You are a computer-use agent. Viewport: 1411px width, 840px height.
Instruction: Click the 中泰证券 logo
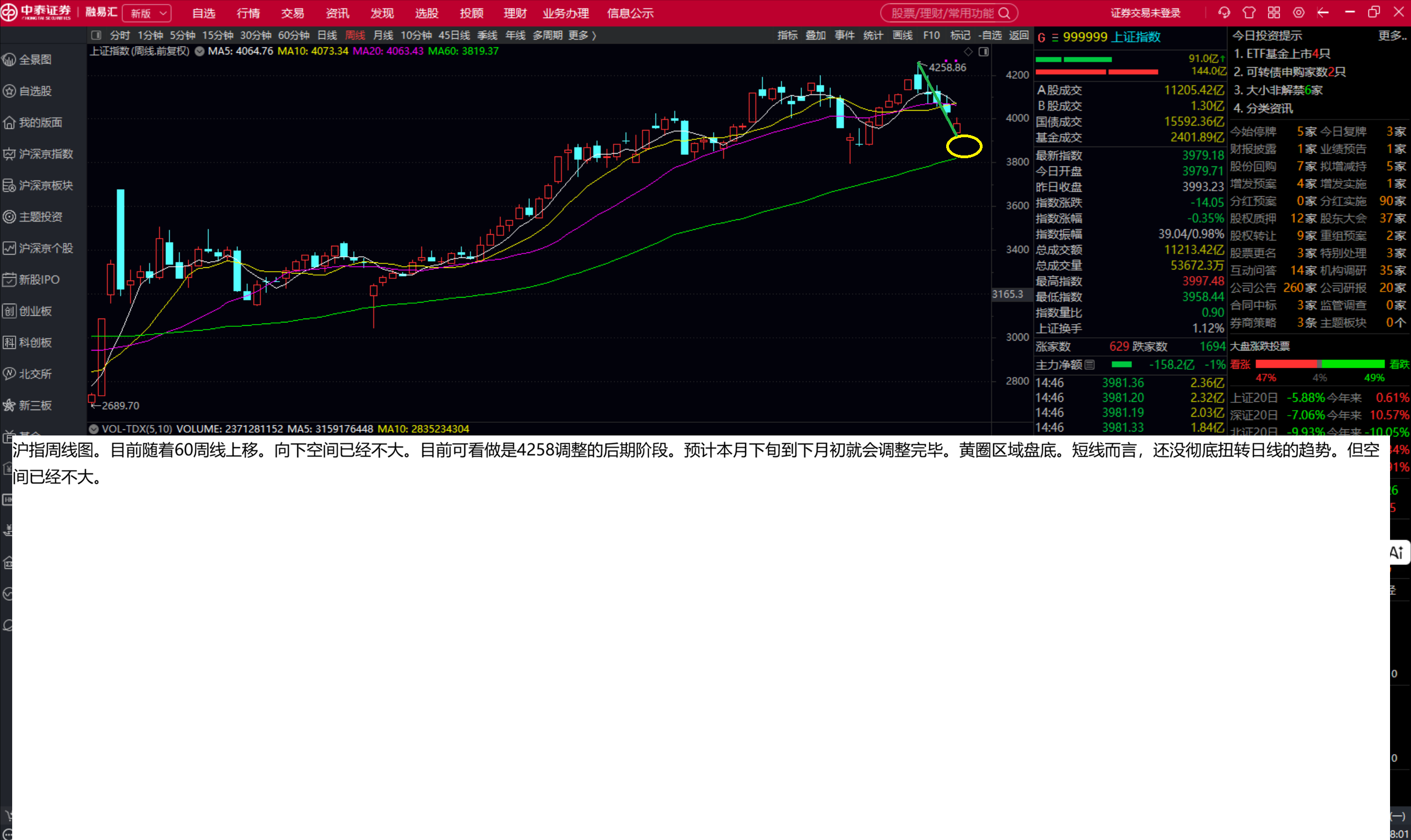tap(37, 13)
